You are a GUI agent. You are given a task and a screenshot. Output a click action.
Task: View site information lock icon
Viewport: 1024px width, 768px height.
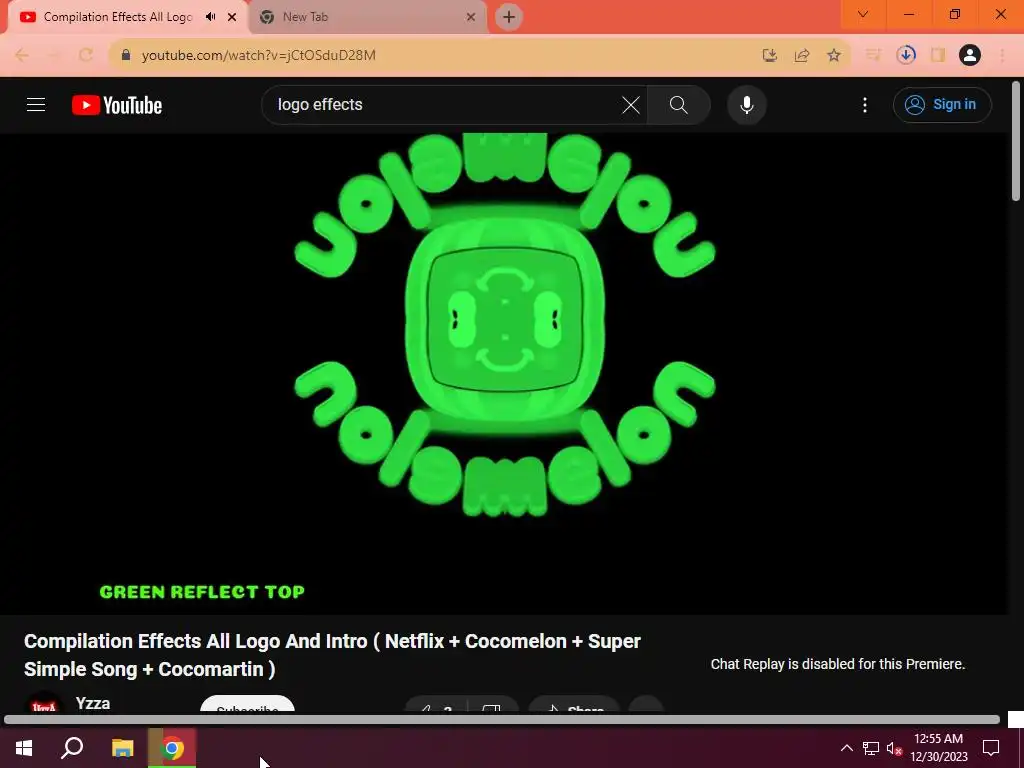[126, 55]
